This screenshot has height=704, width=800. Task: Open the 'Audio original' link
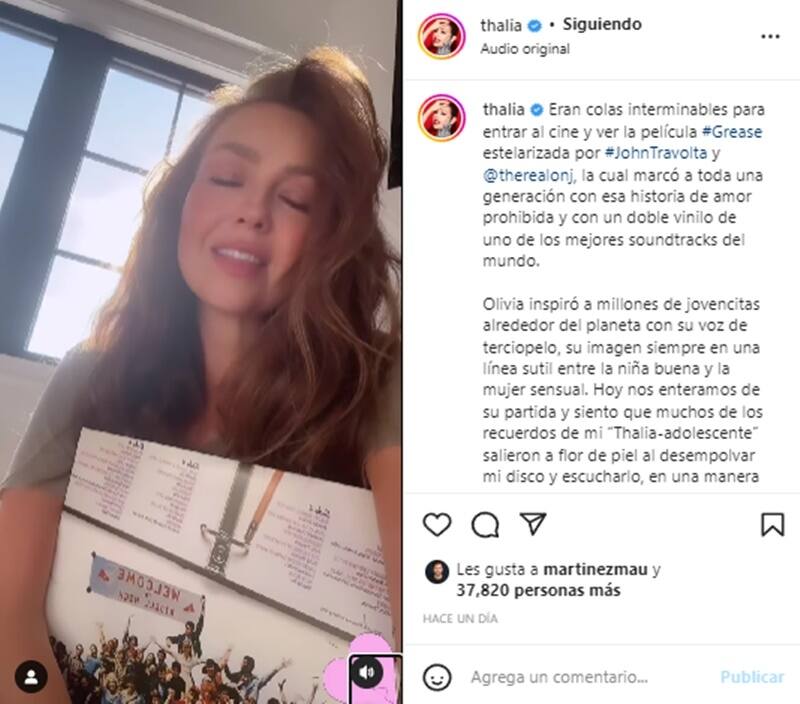pos(525,49)
